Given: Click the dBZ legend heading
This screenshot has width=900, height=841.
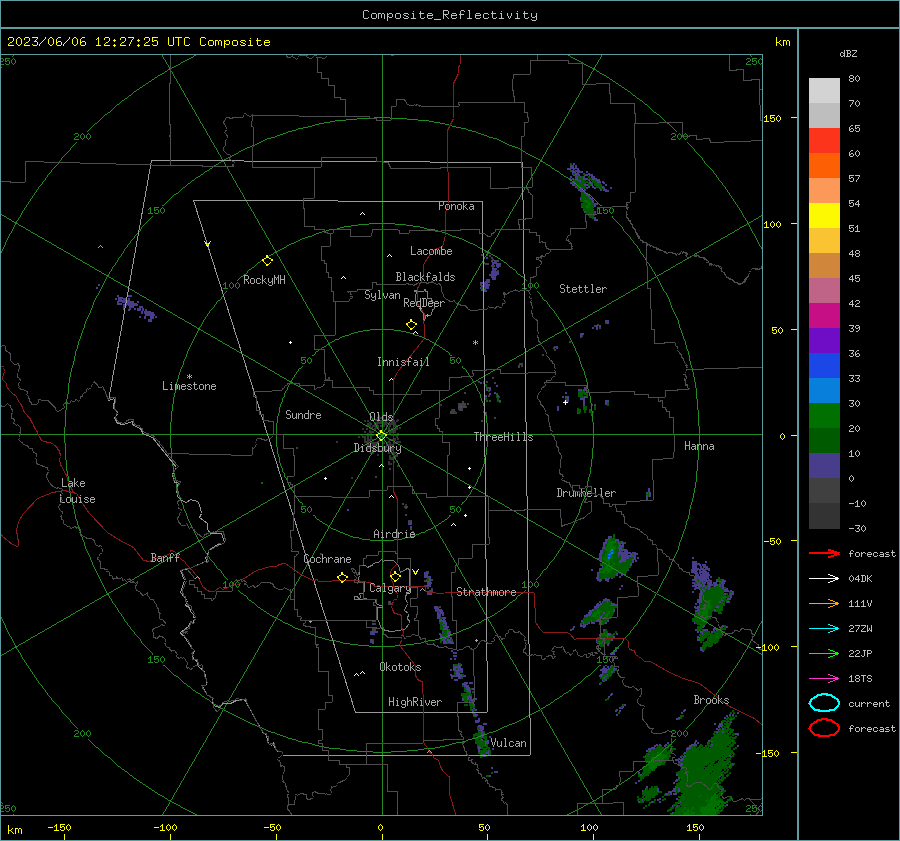Looking at the screenshot, I should [848, 53].
